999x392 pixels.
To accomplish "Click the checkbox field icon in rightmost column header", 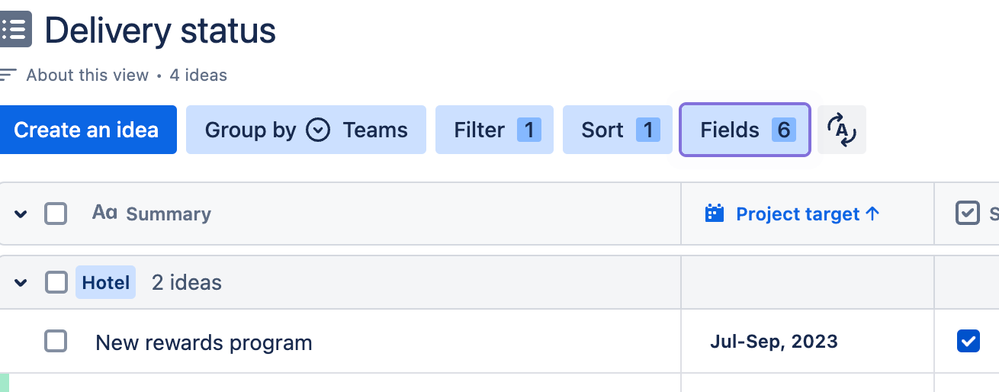I will coord(967,214).
